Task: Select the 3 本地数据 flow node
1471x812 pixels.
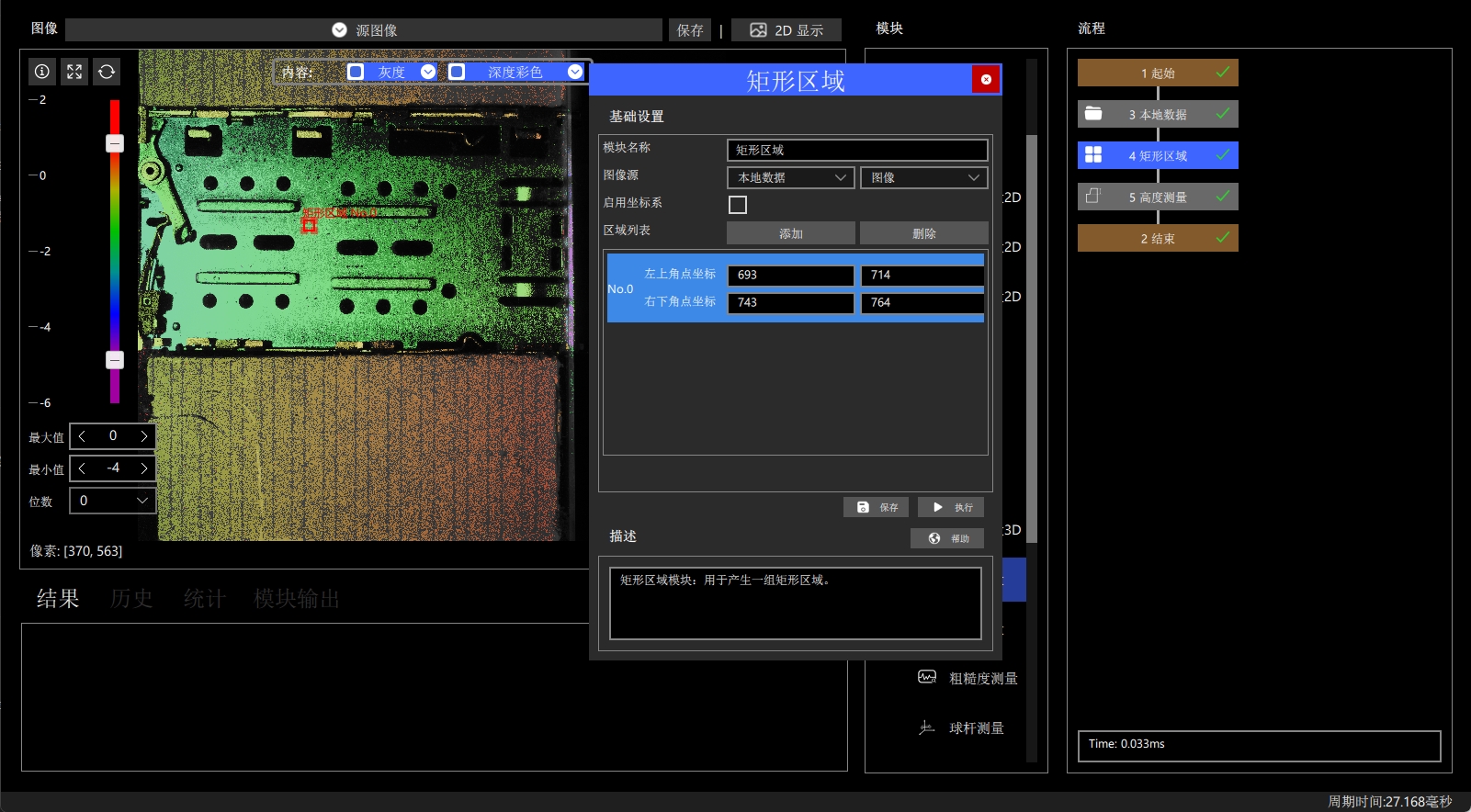Action: pos(1158,114)
